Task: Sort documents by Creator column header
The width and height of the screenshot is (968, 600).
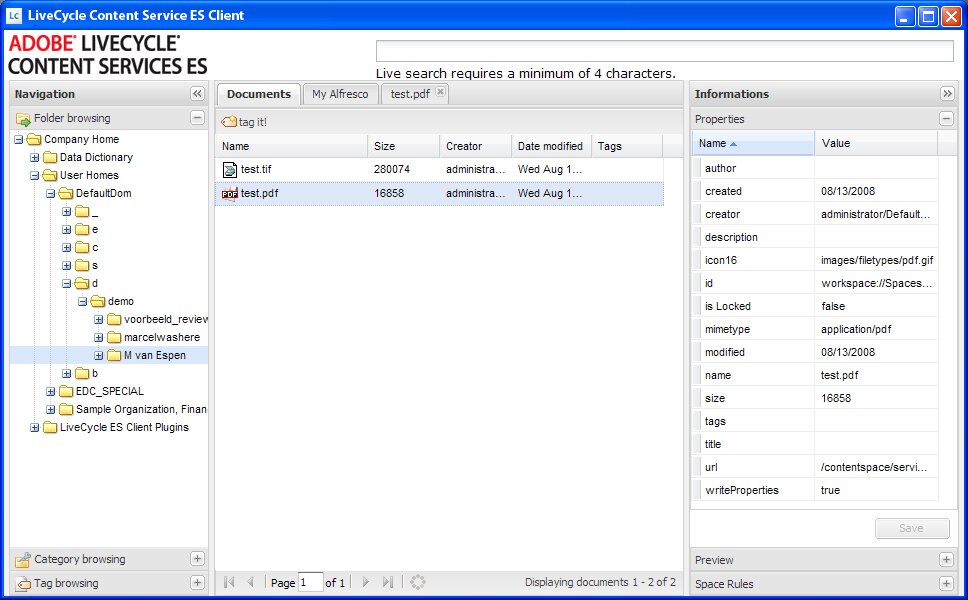Action: coord(476,146)
